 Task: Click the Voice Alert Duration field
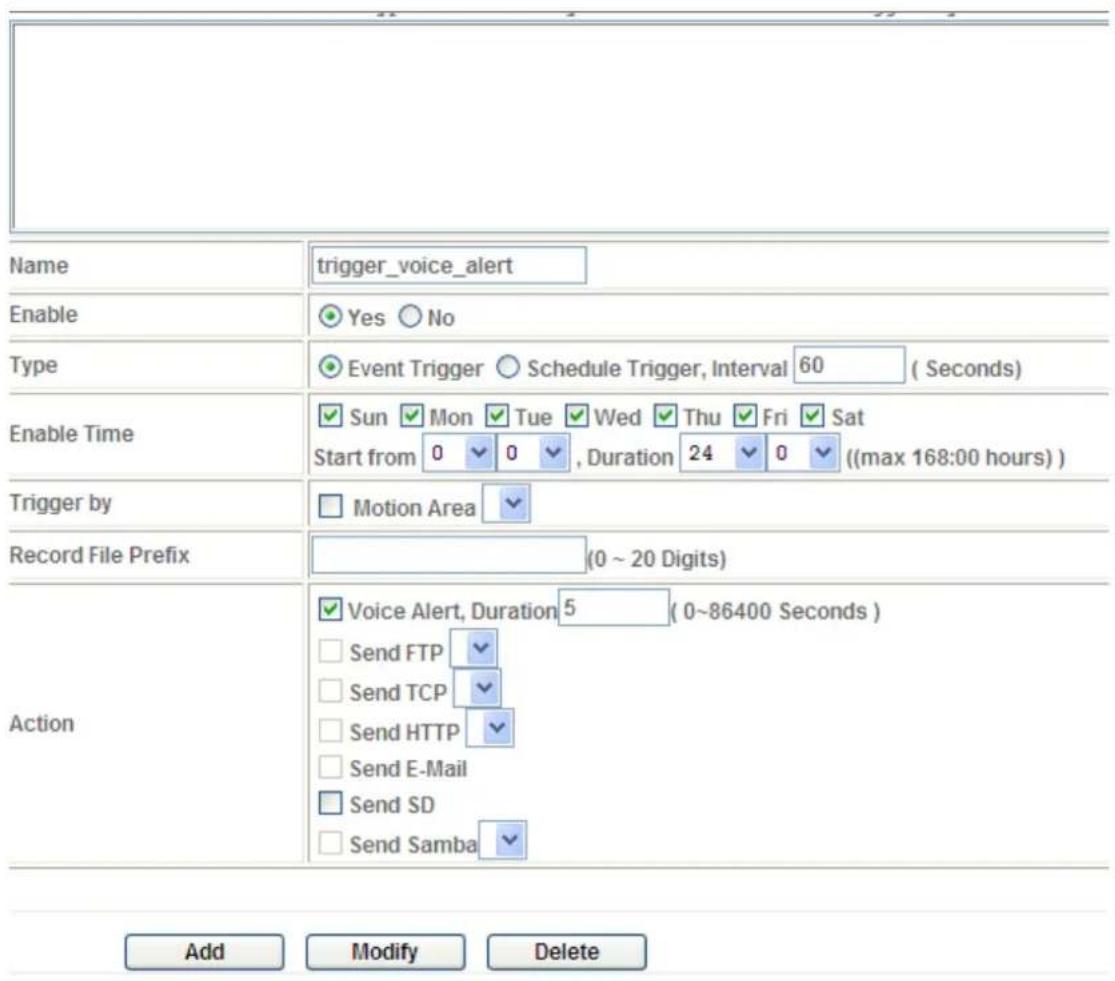pyautogui.click(x=614, y=608)
